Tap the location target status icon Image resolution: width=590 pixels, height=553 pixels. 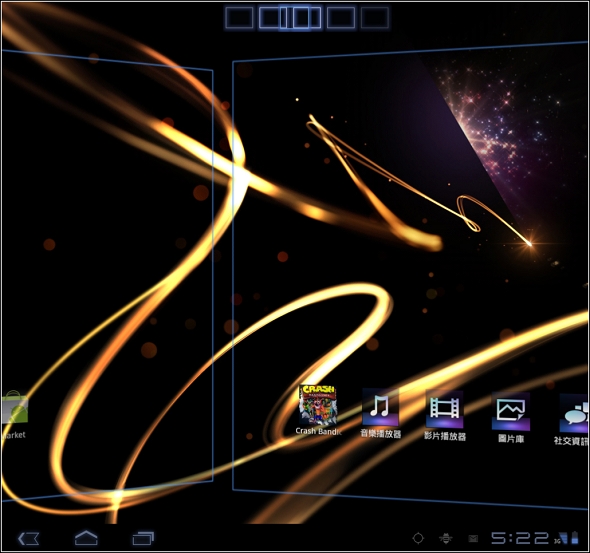418,538
